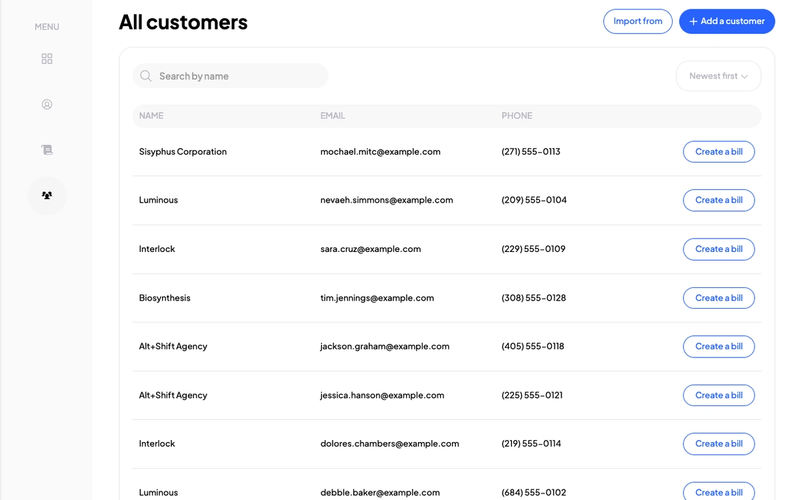Create a bill for Biosynthesis
Screen dimensions: 800x500
point(718,298)
